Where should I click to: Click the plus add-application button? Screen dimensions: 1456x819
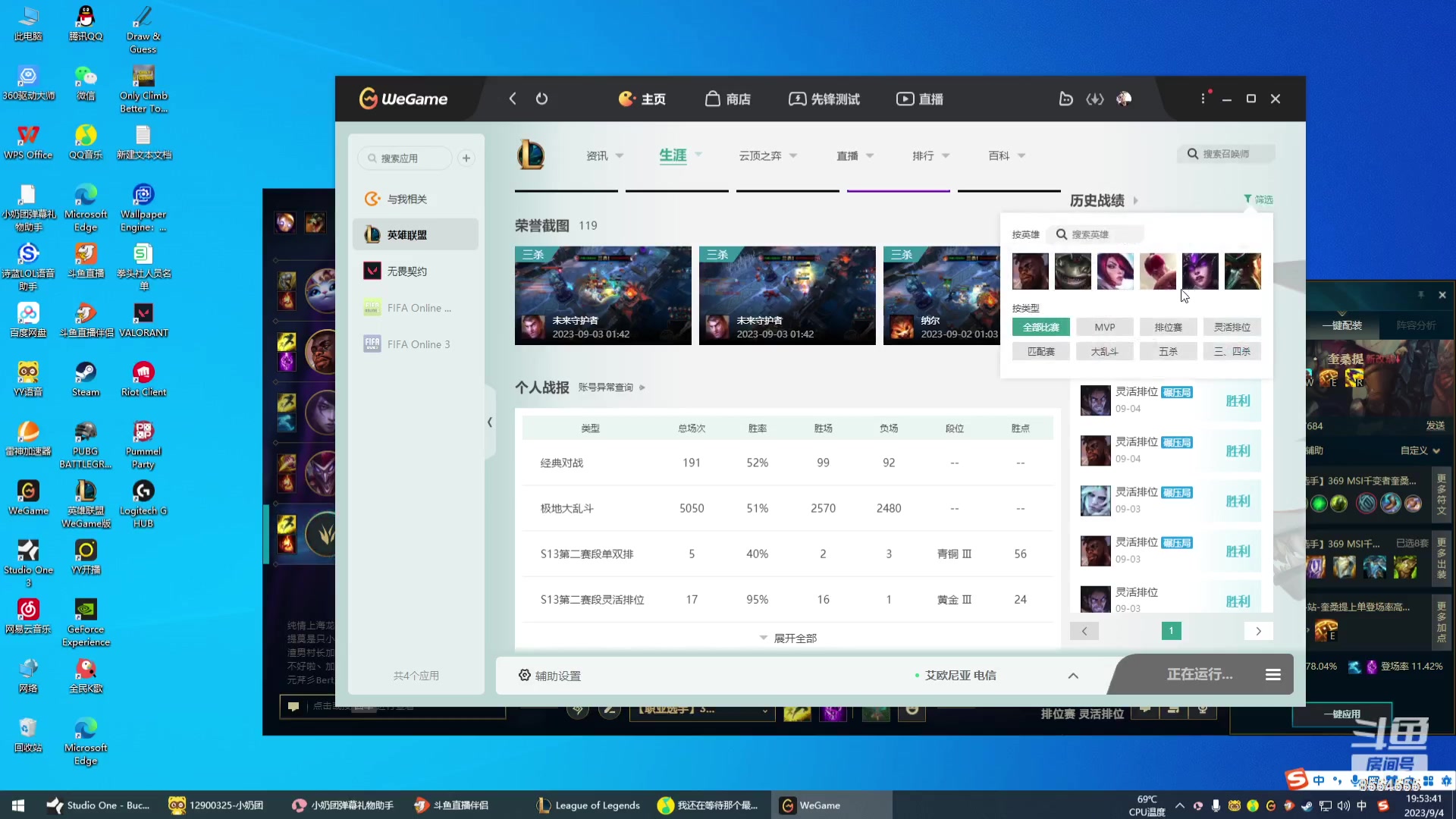pyautogui.click(x=466, y=158)
